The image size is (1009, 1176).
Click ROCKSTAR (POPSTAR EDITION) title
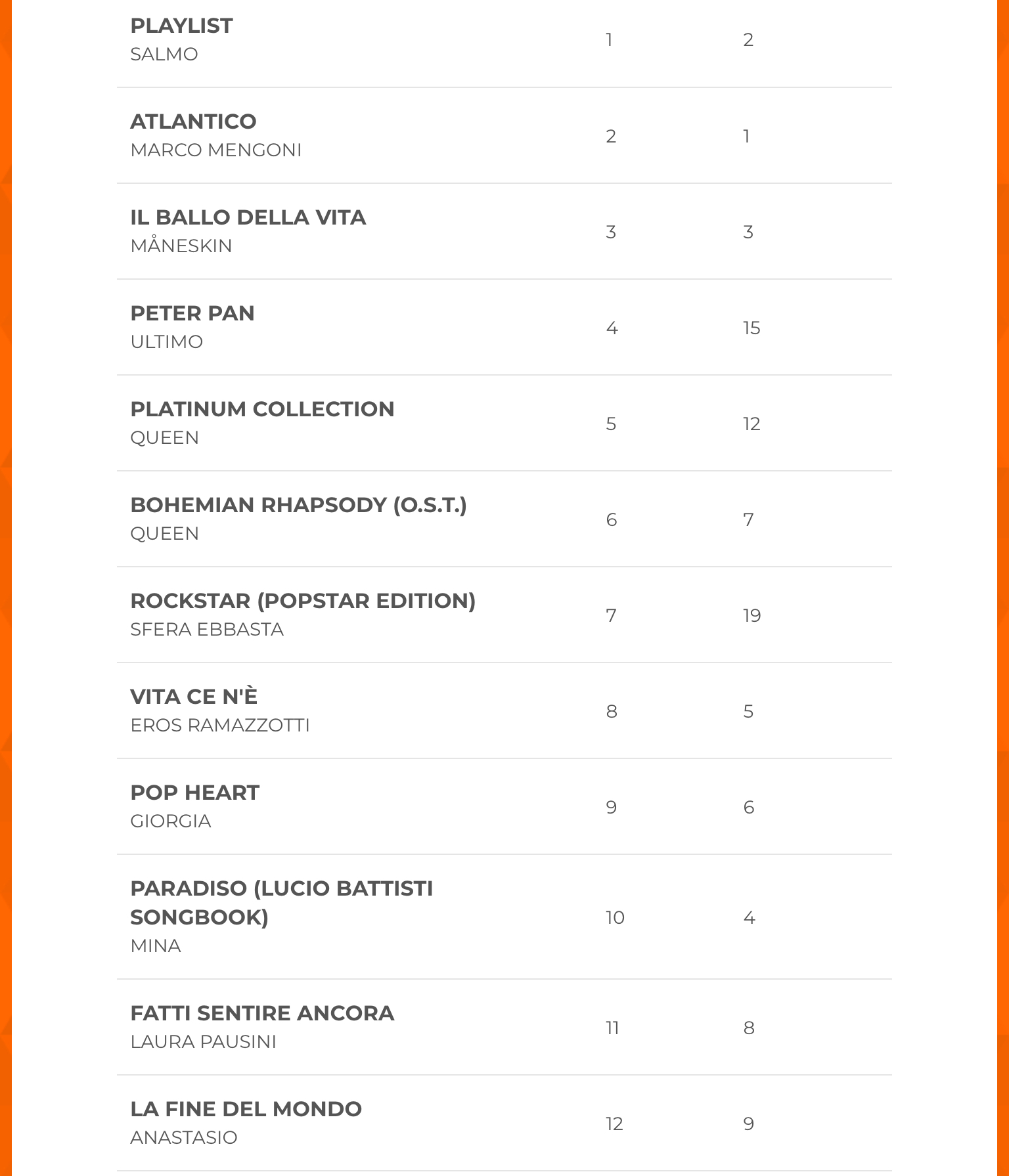(x=303, y=601)
